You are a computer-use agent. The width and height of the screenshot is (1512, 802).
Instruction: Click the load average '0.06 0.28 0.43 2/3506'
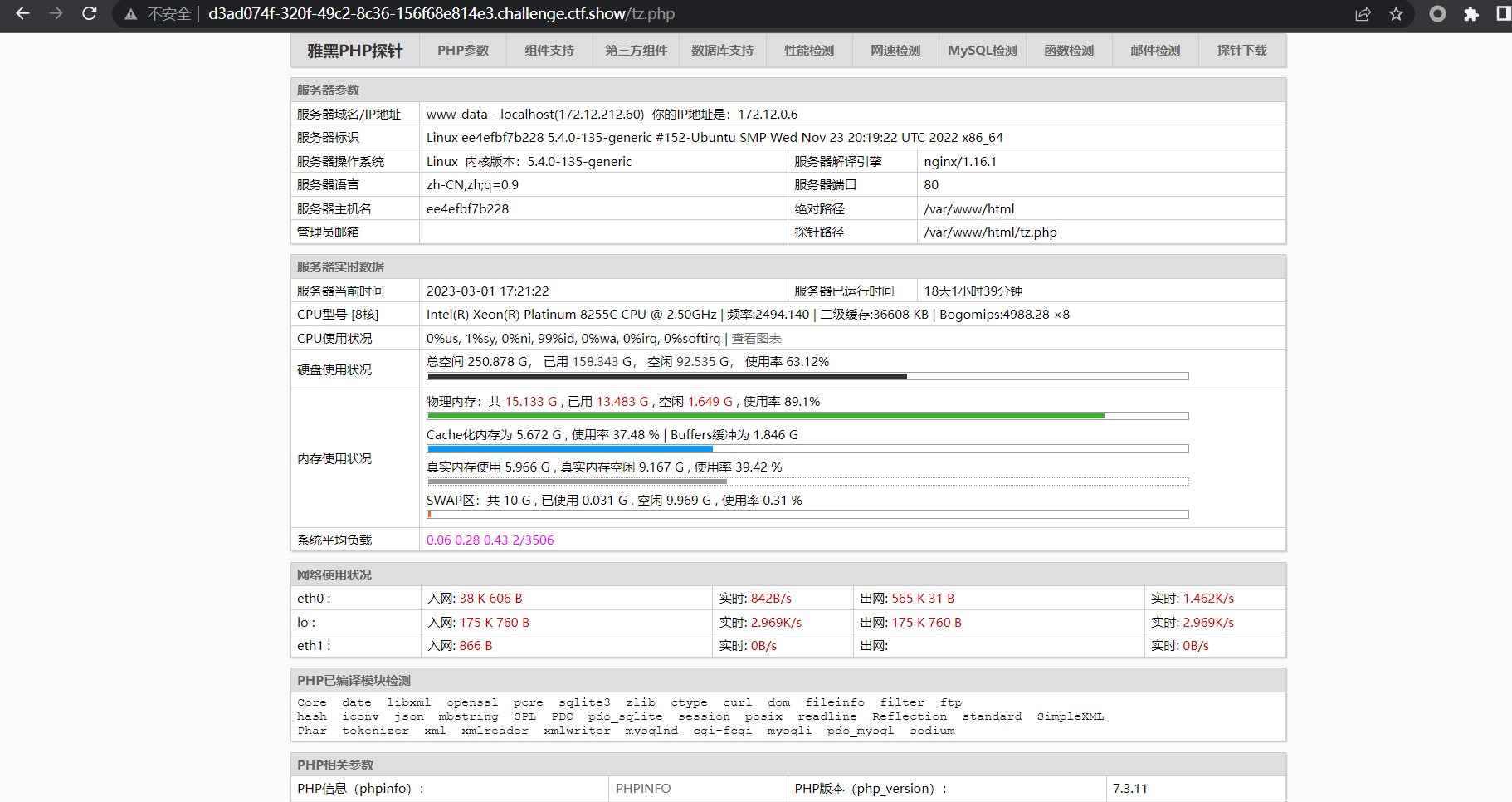click(490, 540)
